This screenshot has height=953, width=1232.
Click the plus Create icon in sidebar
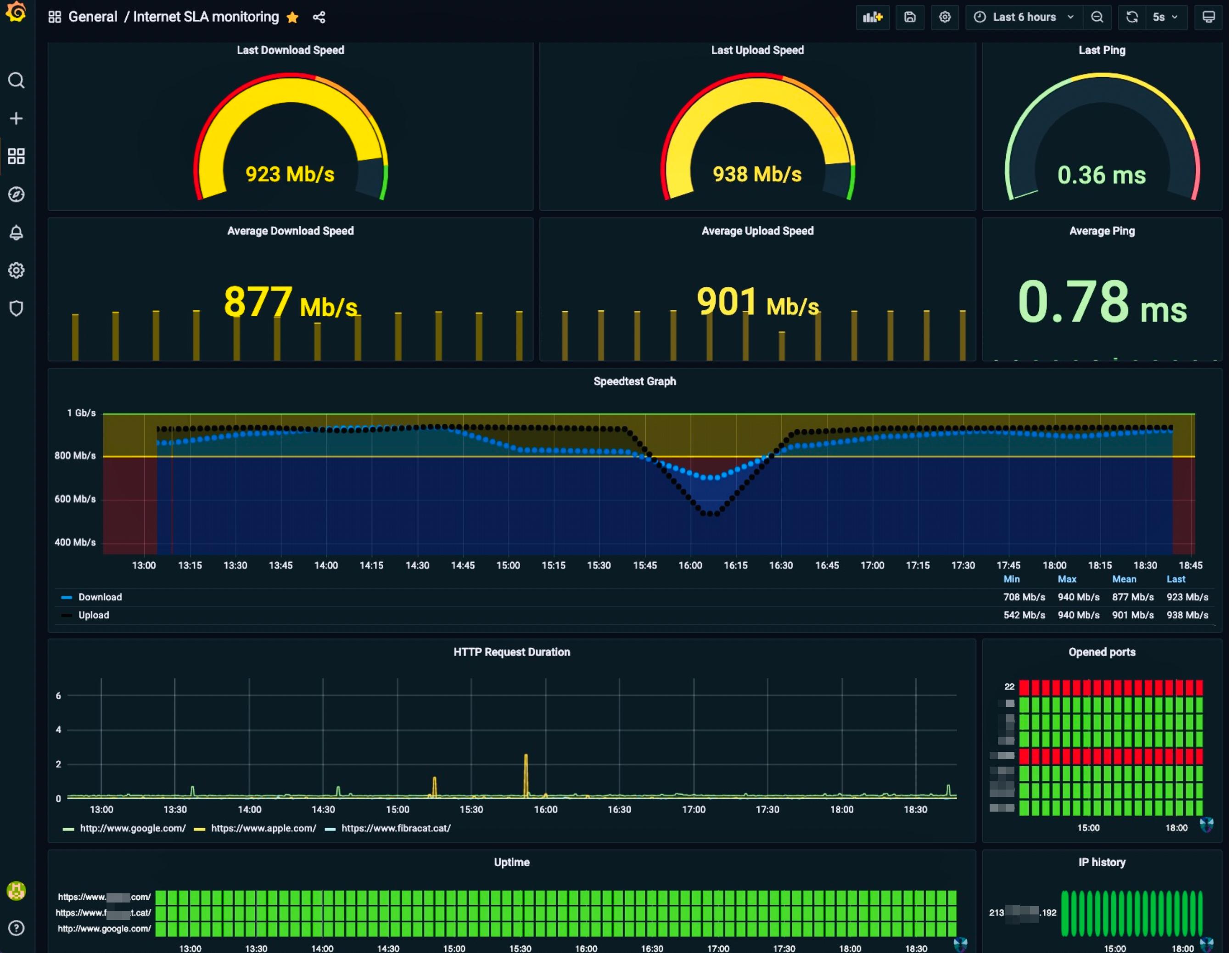coord(17,118)
